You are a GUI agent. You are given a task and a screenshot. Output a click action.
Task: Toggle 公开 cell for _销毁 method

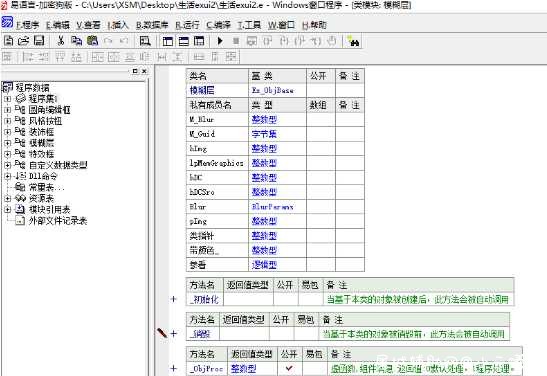pyautogui.click(x=281, y=333)
